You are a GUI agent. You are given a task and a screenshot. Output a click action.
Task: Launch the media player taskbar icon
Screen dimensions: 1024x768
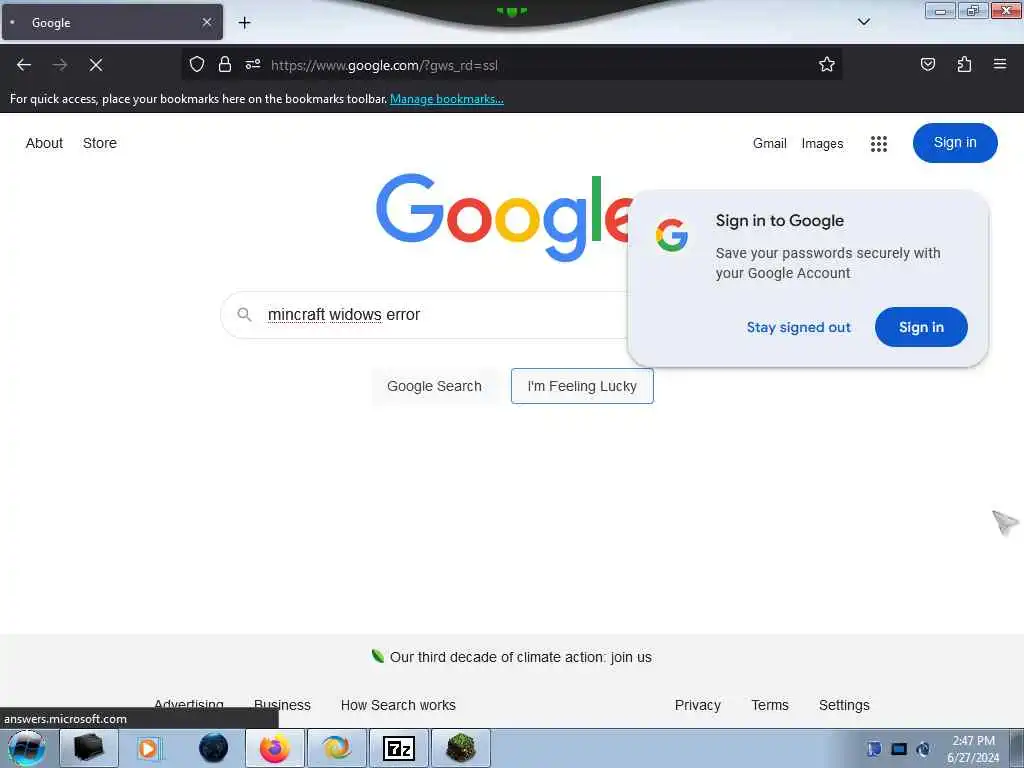coord(148,748)
